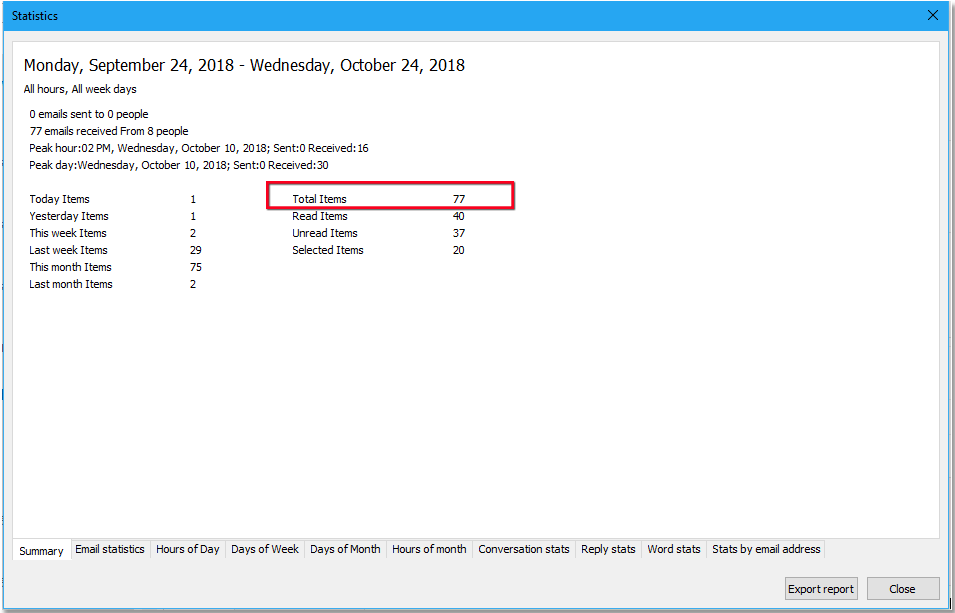Open the Stats by email address tab
The height and width of the screenshot is (613, 955).
[x=765, y=549]
